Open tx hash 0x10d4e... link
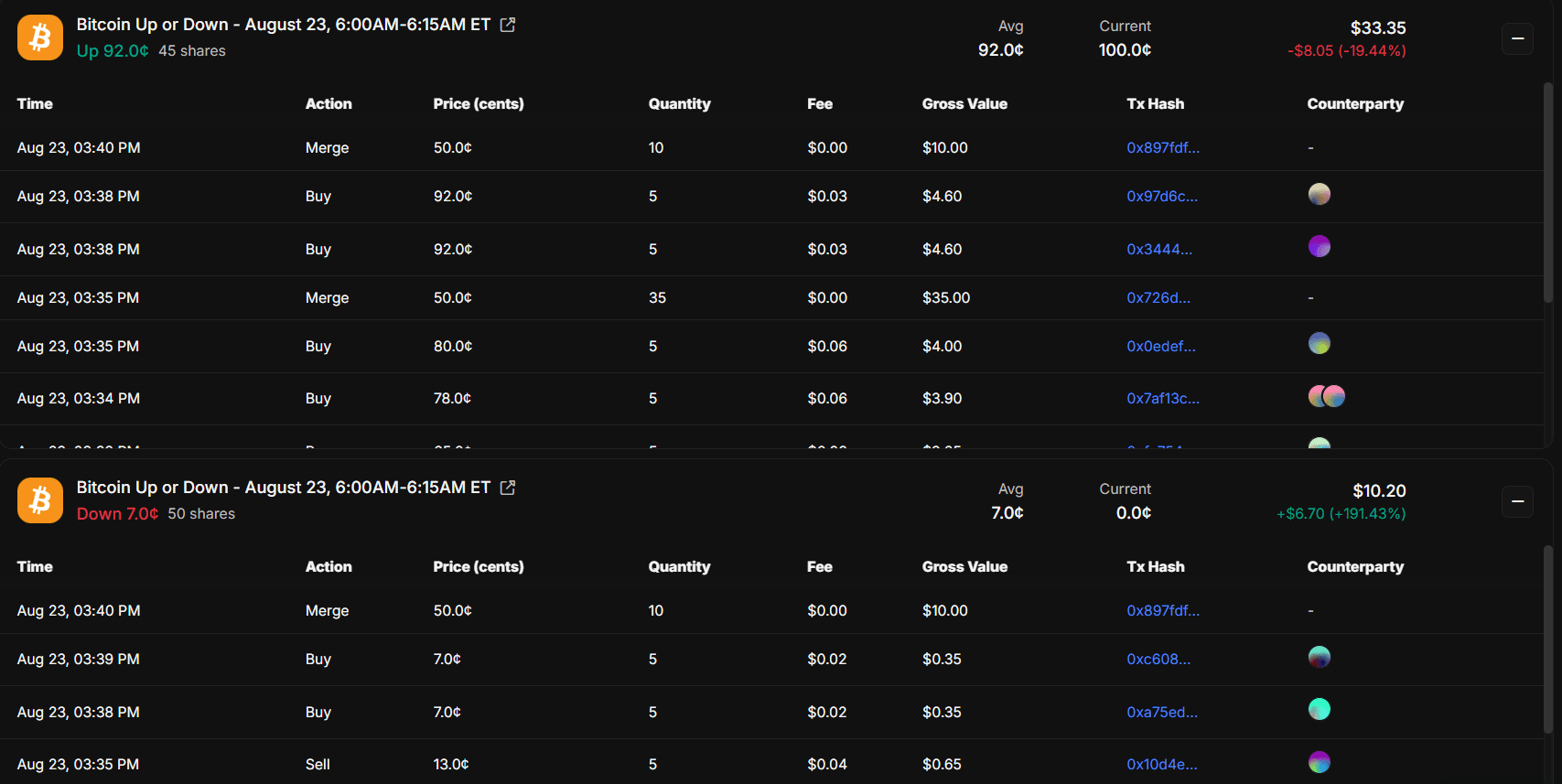The width and height of the screenshot is (1562, 784). 1162,764
